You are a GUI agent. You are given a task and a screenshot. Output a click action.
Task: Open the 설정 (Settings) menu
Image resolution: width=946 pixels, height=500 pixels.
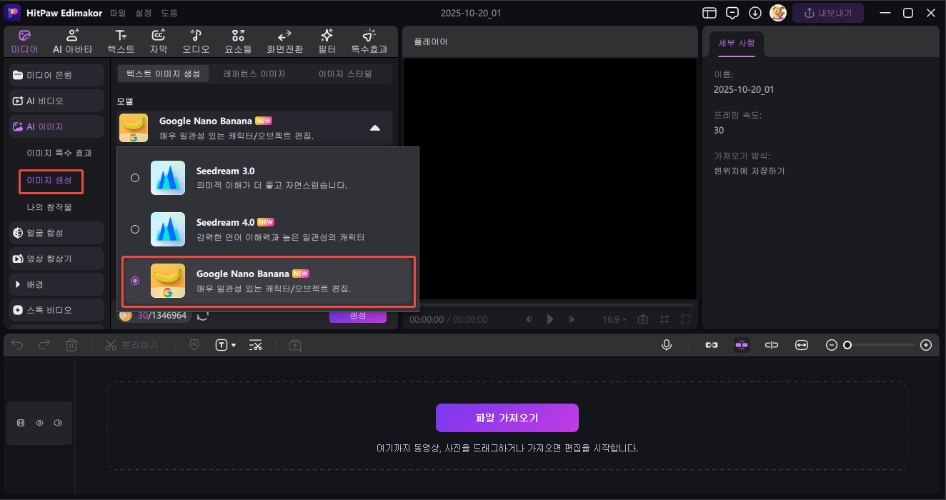point(144,13)
